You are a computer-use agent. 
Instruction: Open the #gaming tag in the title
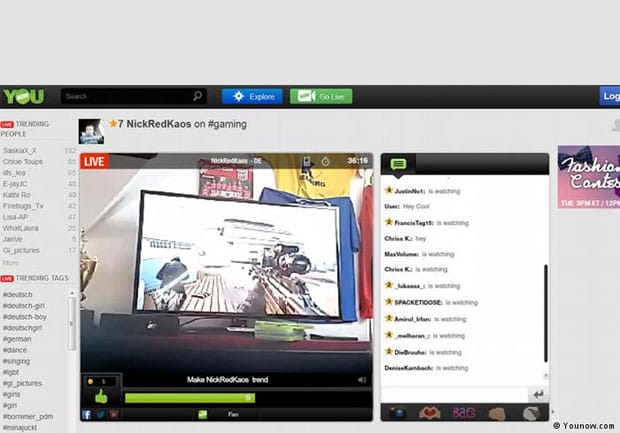227,124
